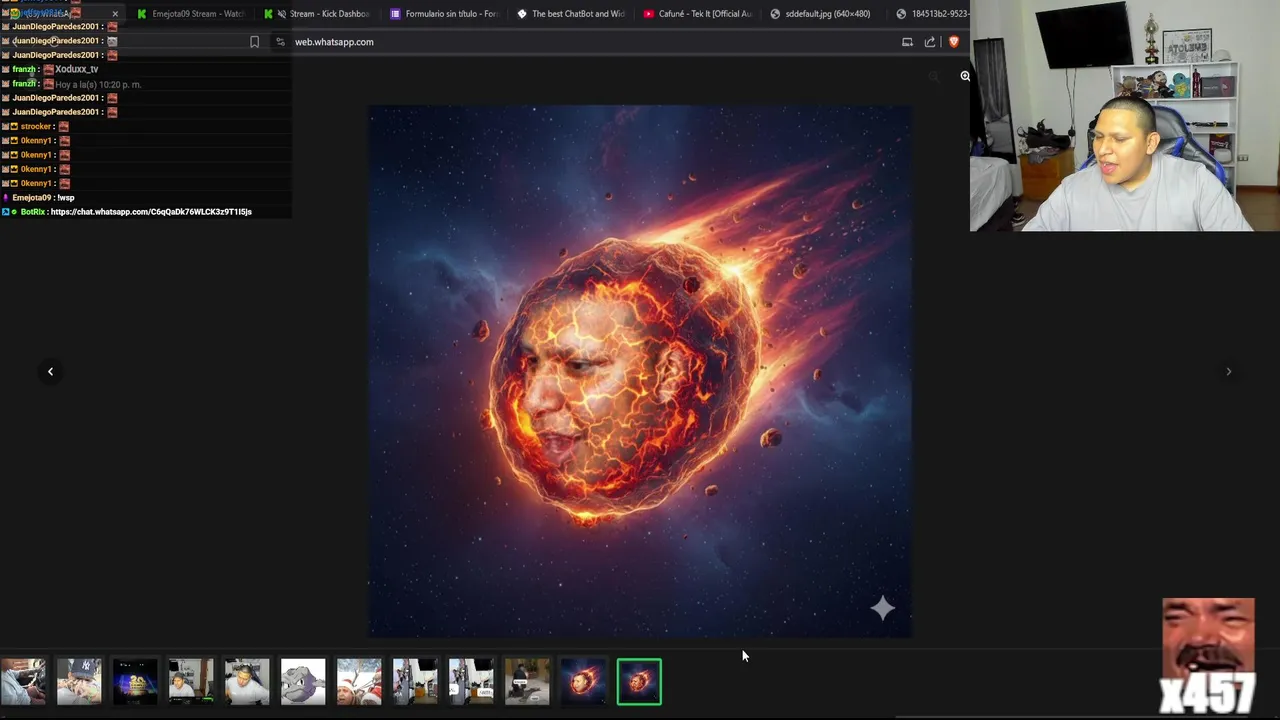1280x720 pixels.
Task: Switch to Stream - Kick Dashboard tab
Action: tap(320, 14)
